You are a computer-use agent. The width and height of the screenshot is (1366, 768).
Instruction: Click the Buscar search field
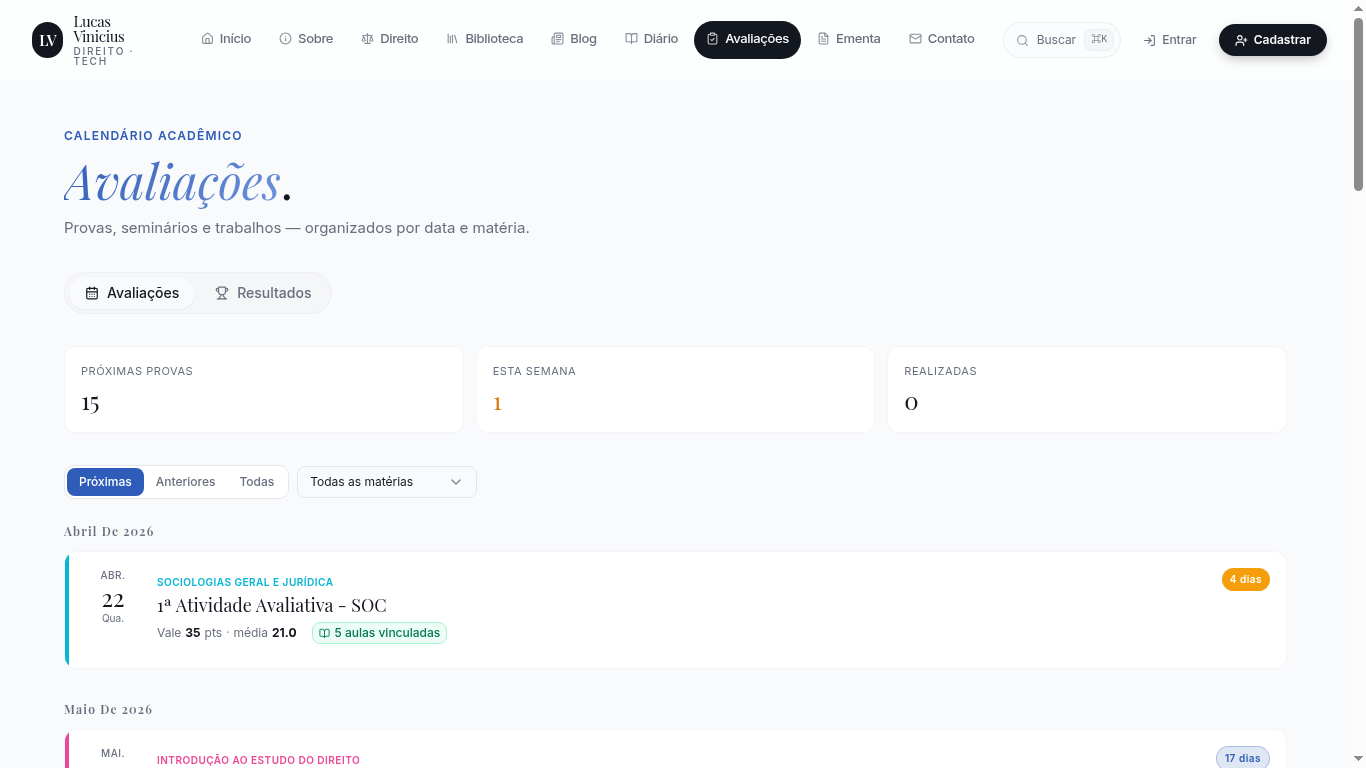click(1062, 40)
